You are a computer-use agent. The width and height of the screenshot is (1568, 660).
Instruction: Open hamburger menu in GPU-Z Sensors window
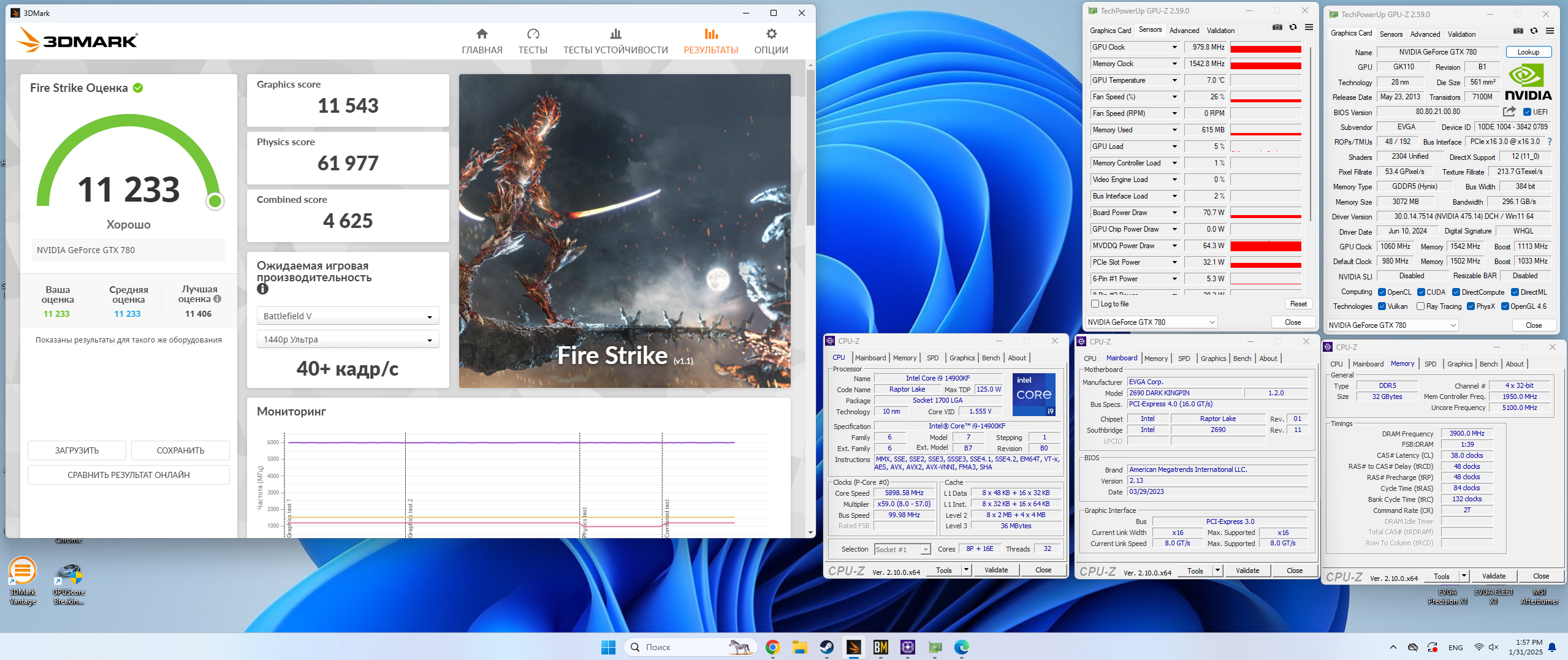[x=1309, y=27]
